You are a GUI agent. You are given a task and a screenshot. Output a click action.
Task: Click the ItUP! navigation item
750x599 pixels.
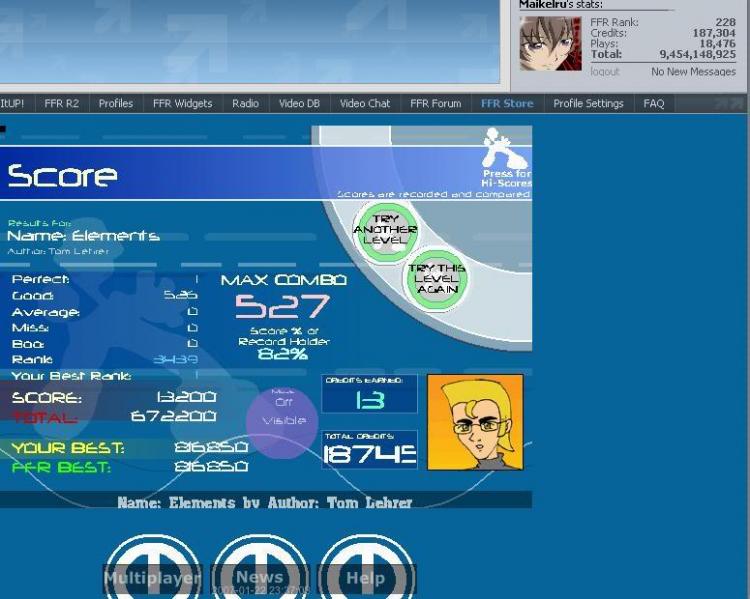pos(13,103)
